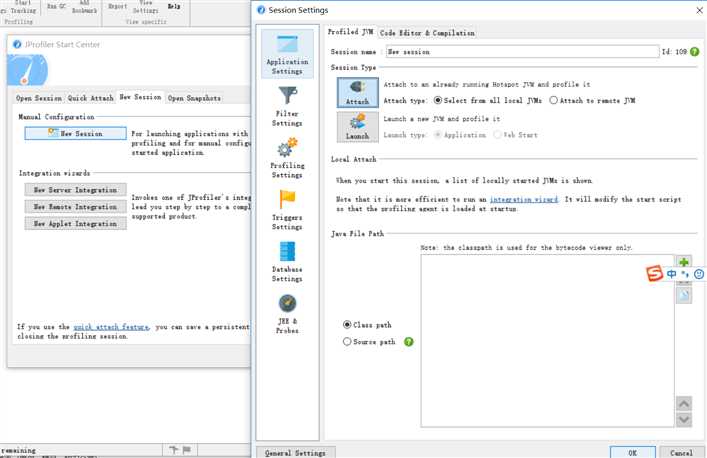Click Run GC in the main toolbar
This screenshot has height=458, width=707.
[56, 6]
